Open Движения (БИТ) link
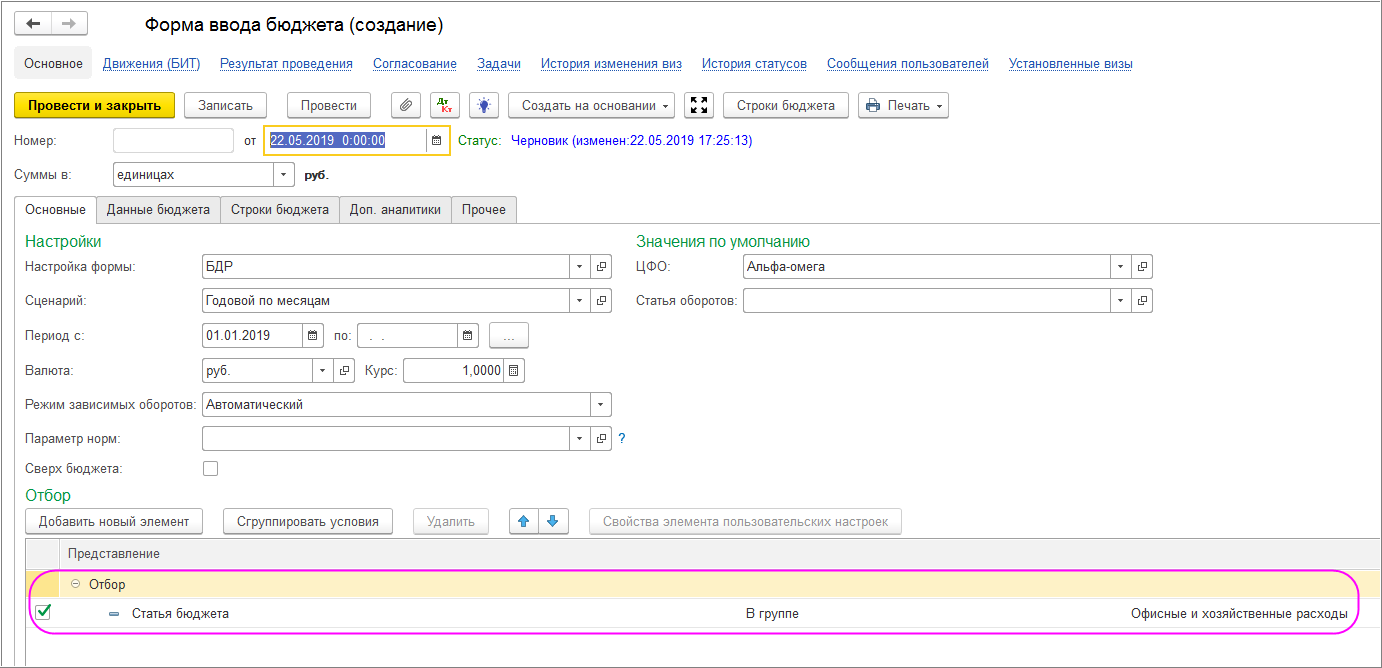Viewport: 1382px width, 668px height. click(152, 63)
